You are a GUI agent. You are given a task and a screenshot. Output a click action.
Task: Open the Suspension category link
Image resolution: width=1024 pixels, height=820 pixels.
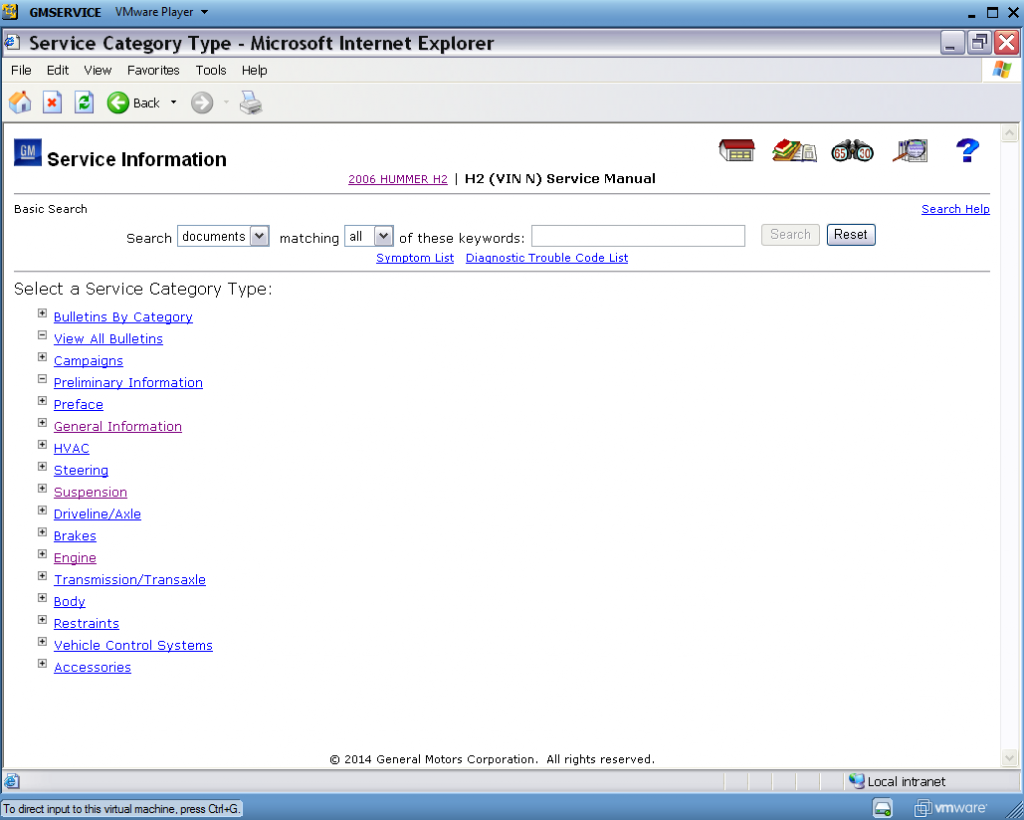(90, 492)
